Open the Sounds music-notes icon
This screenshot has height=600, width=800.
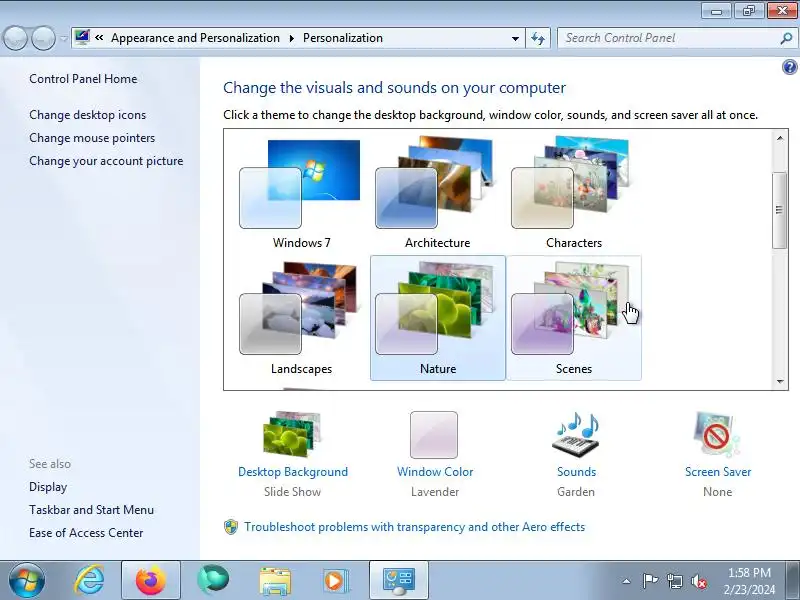click(576, 434)
